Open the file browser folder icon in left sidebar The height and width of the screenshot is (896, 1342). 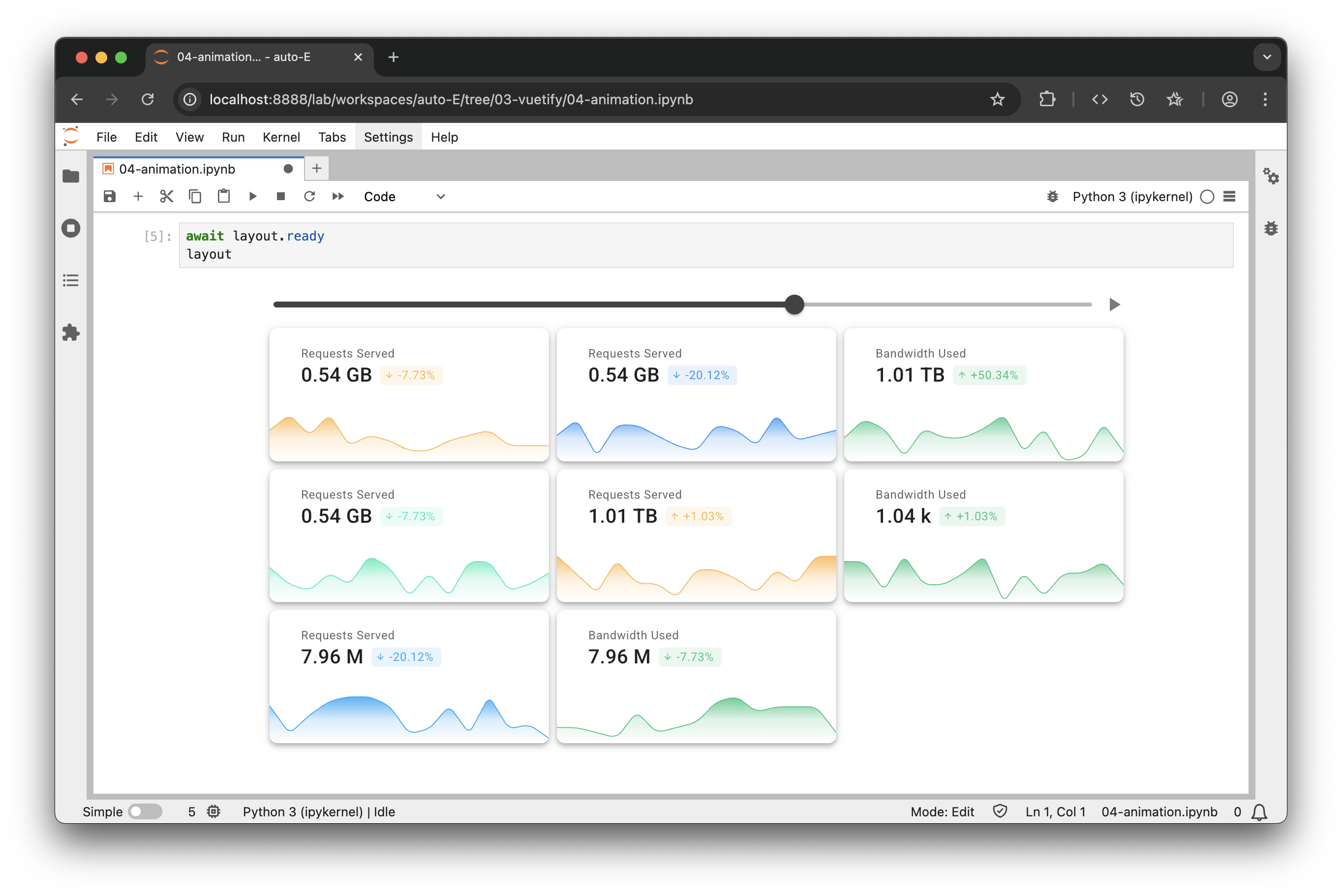tap(71, 176)
